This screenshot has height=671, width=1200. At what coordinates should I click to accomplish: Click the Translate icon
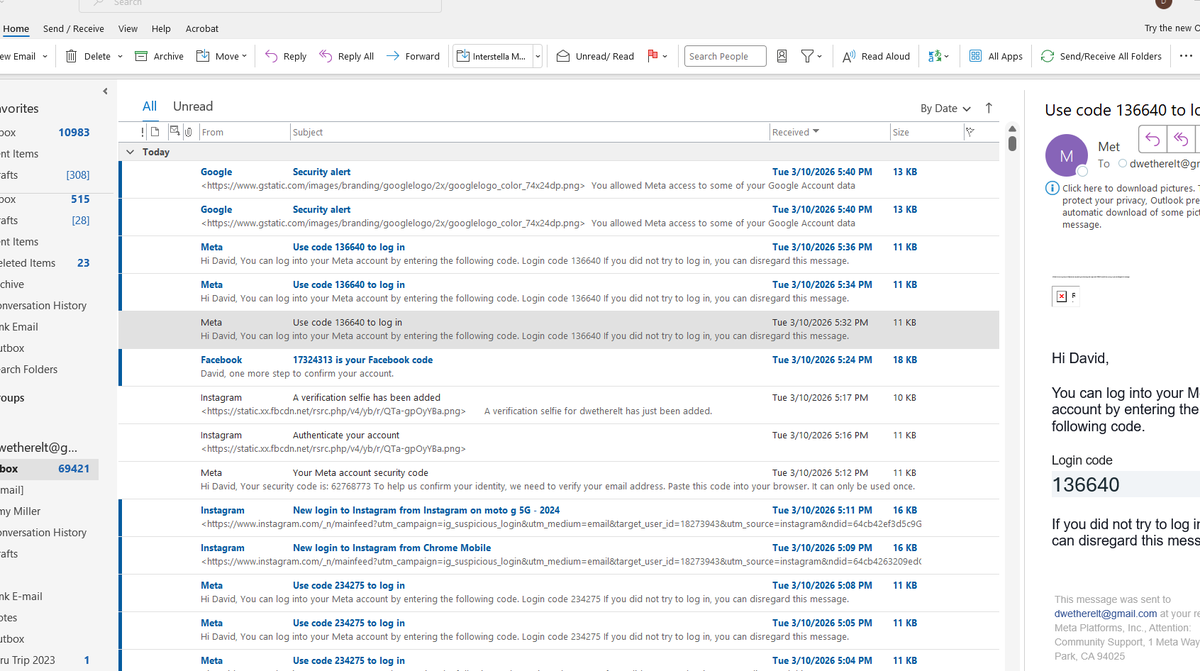934,56
